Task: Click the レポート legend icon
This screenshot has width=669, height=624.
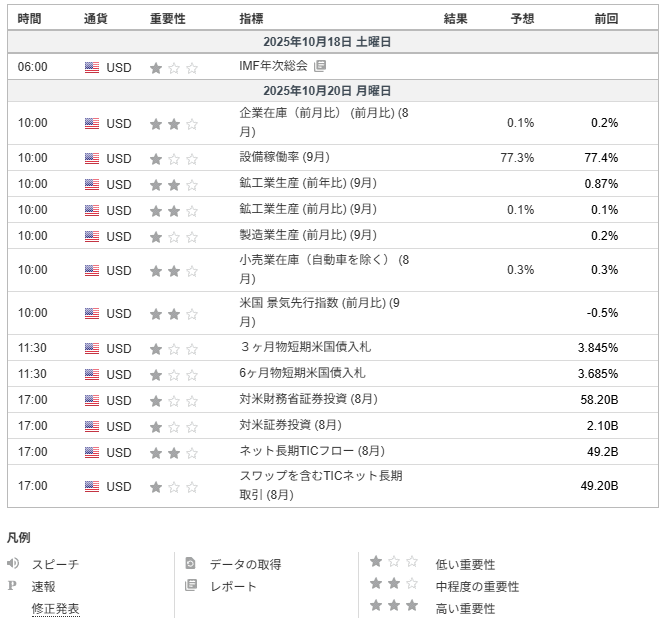Action: pos(190,586)
